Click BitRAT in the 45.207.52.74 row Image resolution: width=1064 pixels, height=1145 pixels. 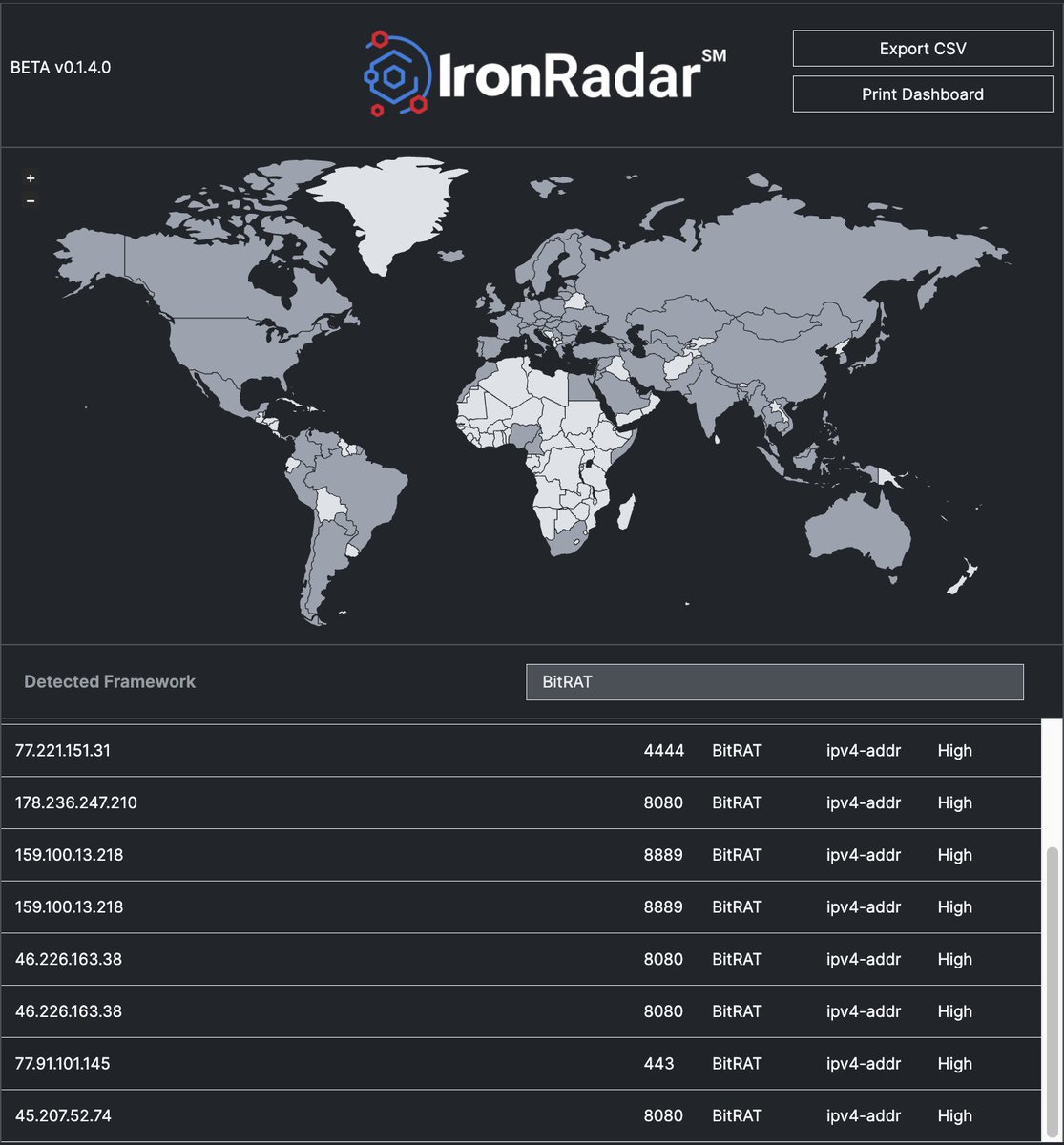(x=737, y=1116)
